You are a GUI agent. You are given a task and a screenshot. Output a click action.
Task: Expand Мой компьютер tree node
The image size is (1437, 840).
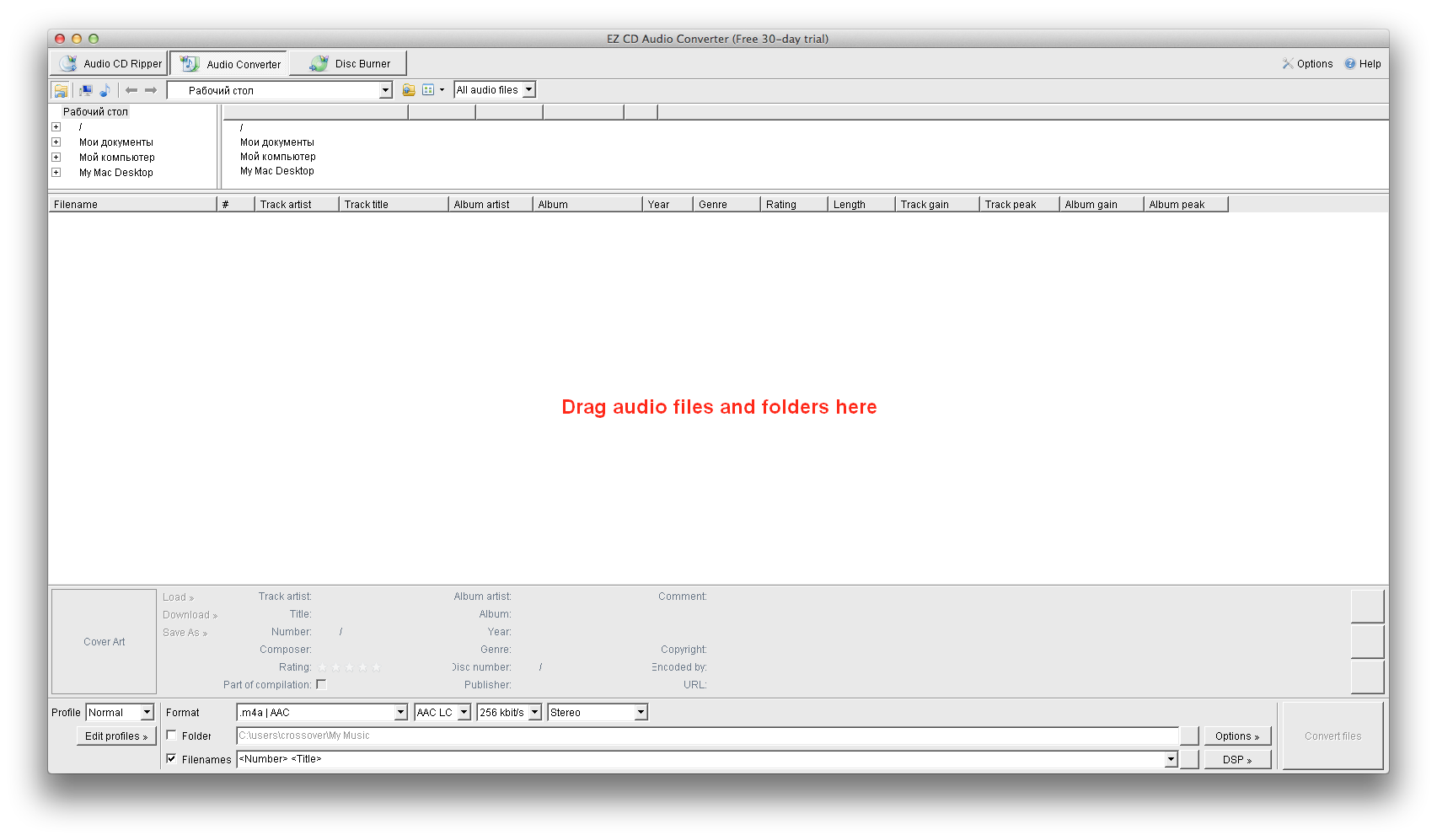coord(56,158)
